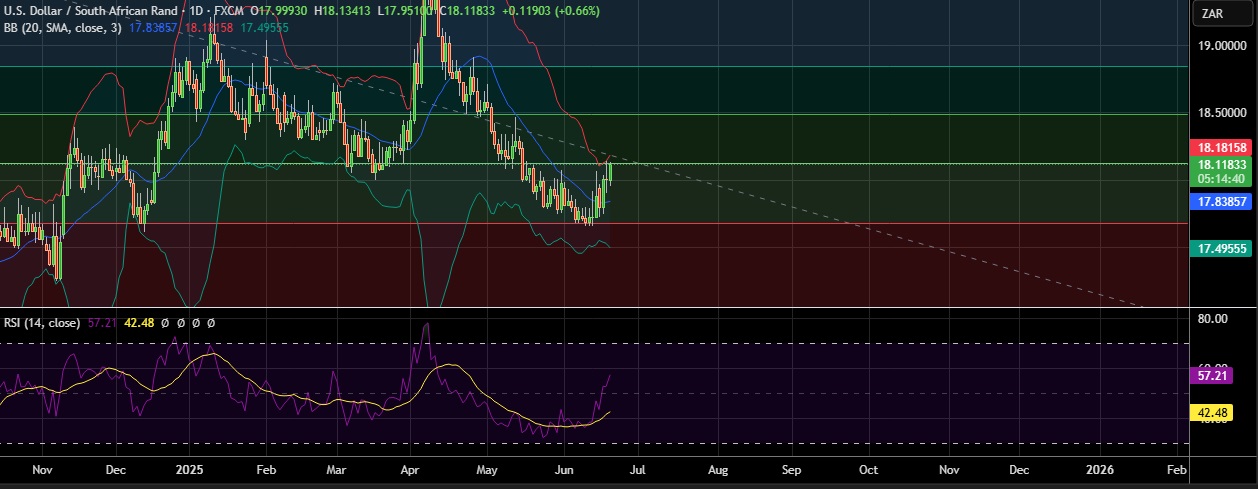Click the green BB lower value 17.49555 in legend
Viewport: 1258px width, 489px height.
[264, 28]
